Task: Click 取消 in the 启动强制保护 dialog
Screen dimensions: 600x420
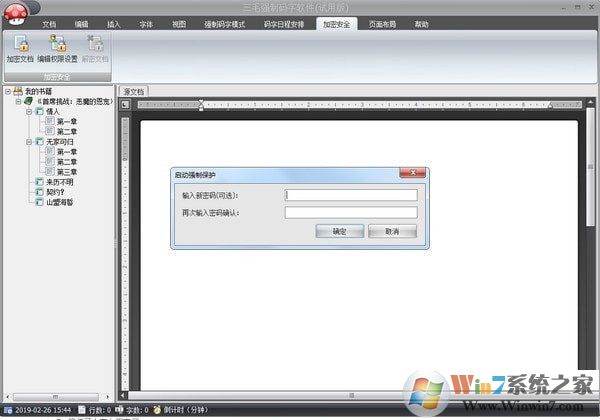Action: pos(392,231)
